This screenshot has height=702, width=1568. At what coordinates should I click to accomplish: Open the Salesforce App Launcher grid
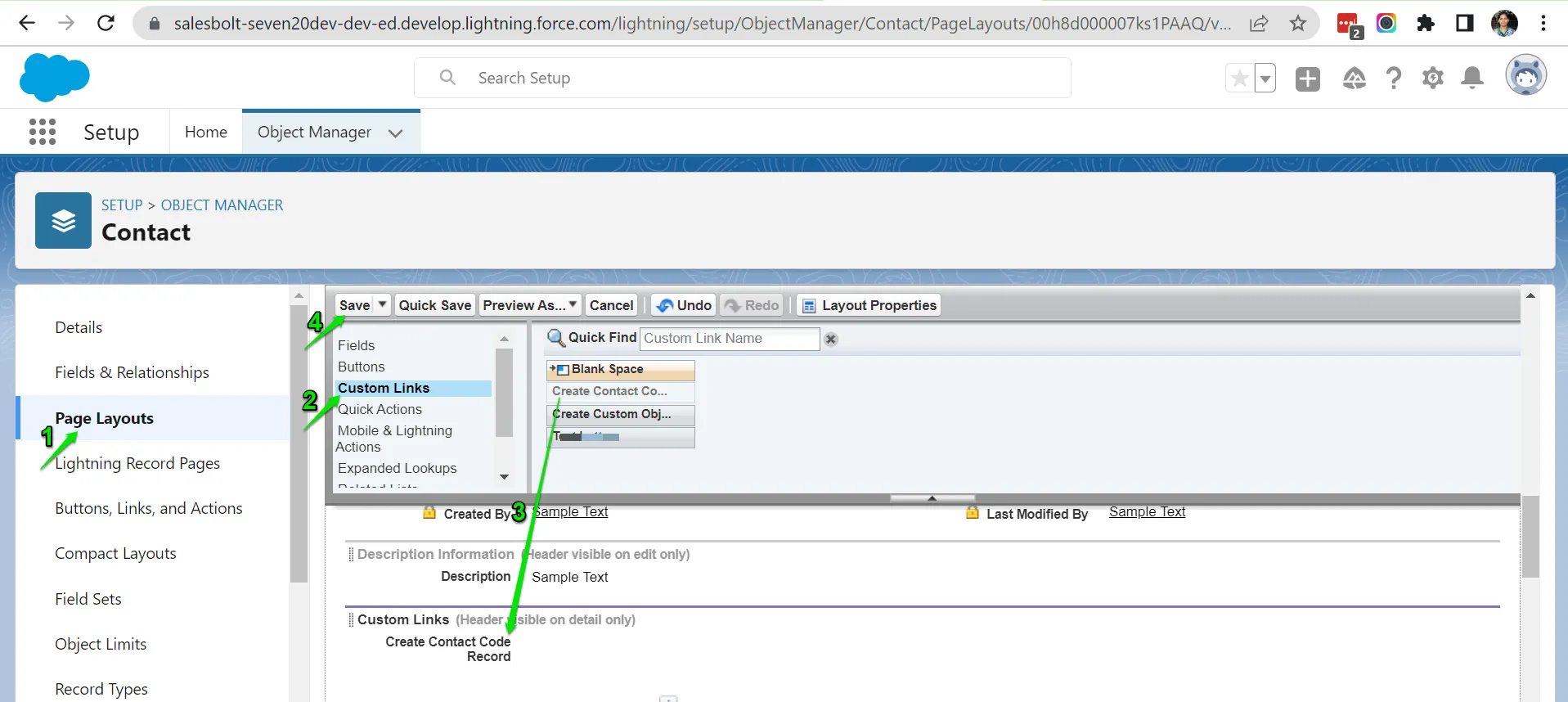[x=43, y=132]
